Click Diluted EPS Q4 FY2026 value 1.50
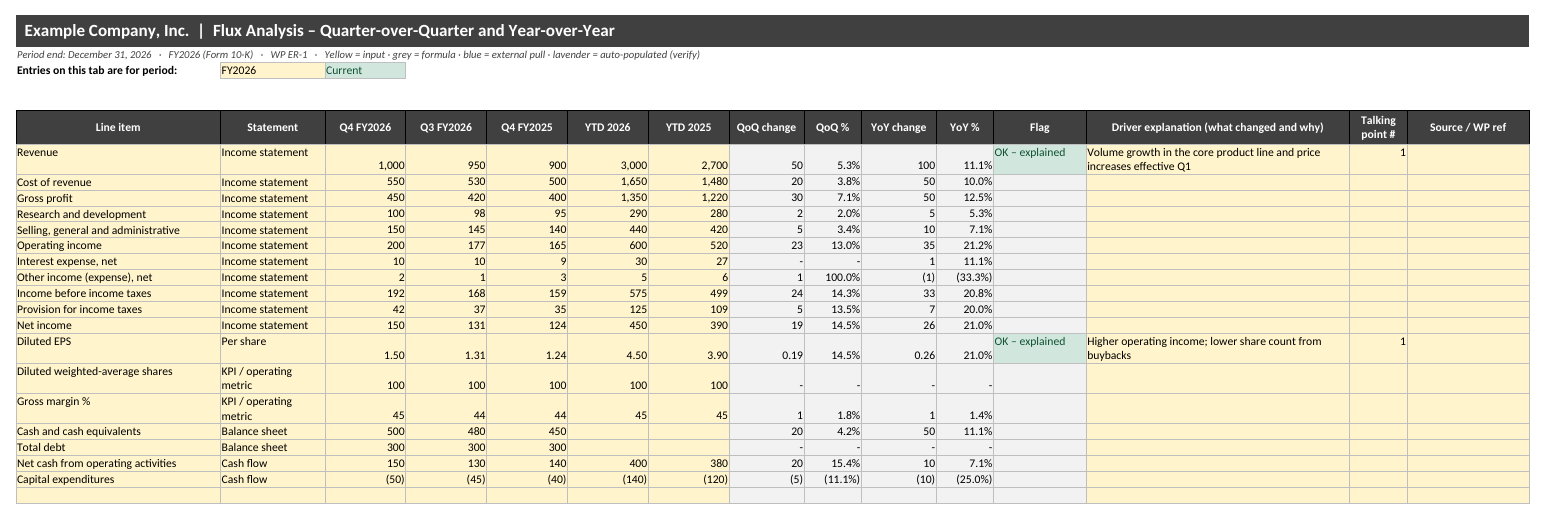Image resolution: width=1545 pixels, height=519 pixels. click(x=365, y=349)
